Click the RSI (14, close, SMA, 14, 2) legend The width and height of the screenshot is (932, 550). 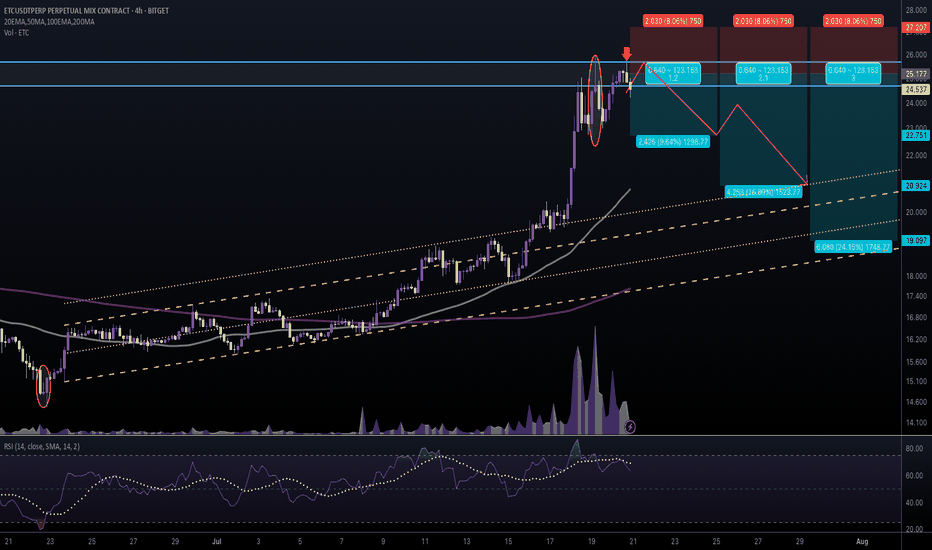click(42, 446)
